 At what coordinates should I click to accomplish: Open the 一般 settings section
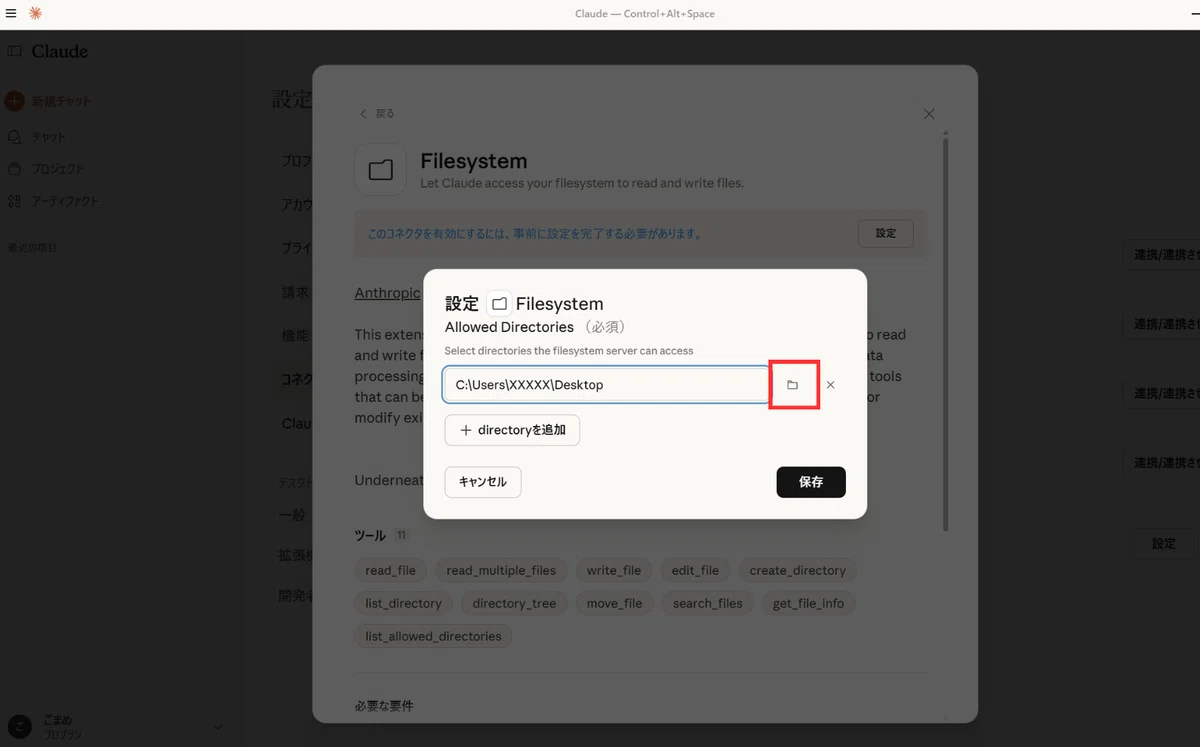[292, 515]
